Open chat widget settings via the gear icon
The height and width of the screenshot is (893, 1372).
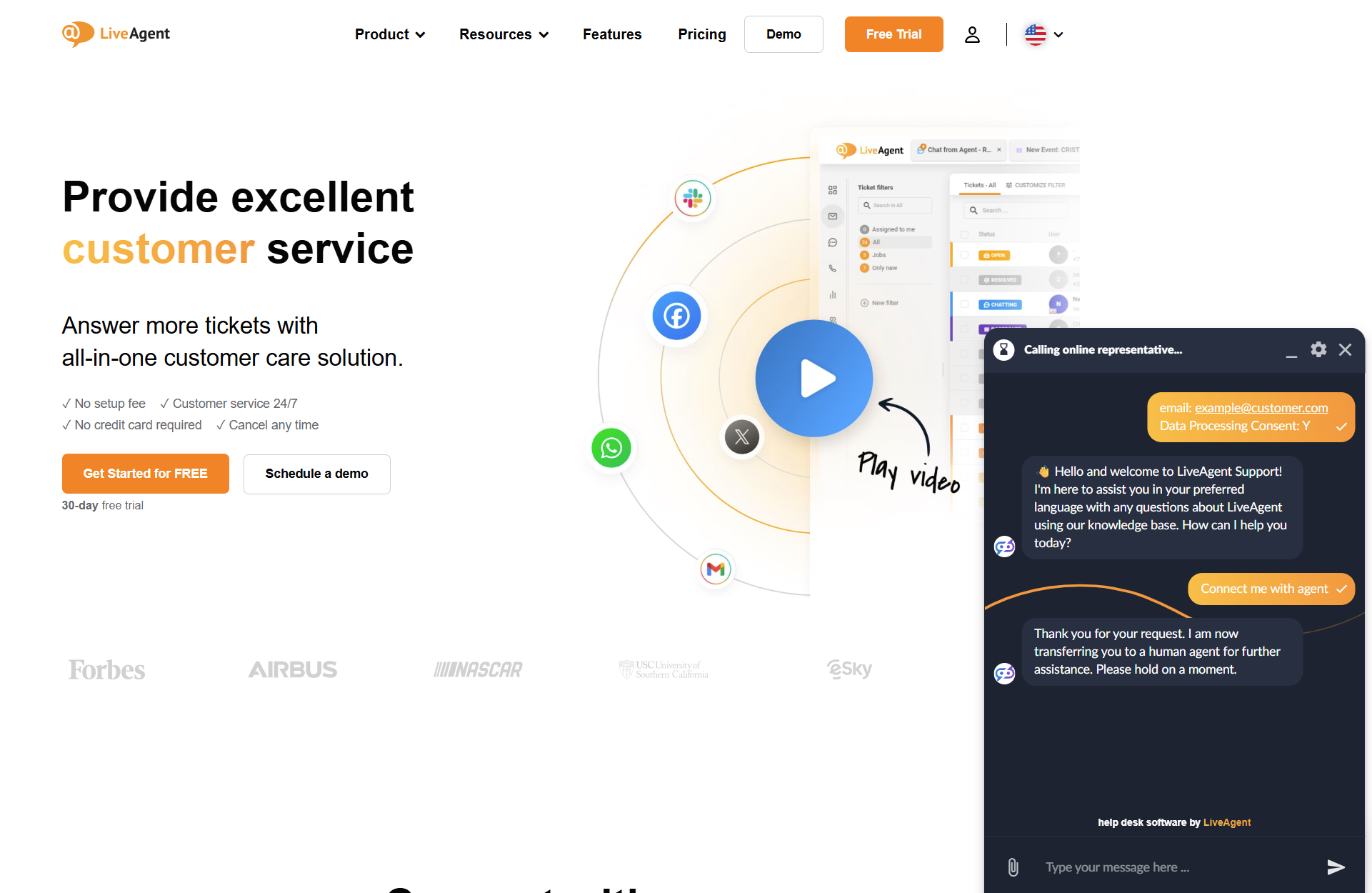[1318, 350]
